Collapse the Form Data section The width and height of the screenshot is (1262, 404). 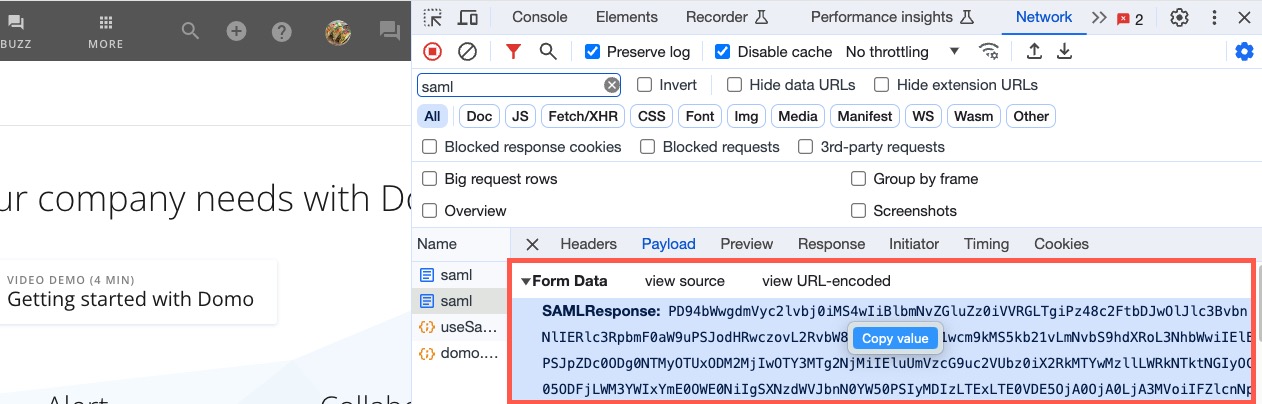click(x=526, y=281)
